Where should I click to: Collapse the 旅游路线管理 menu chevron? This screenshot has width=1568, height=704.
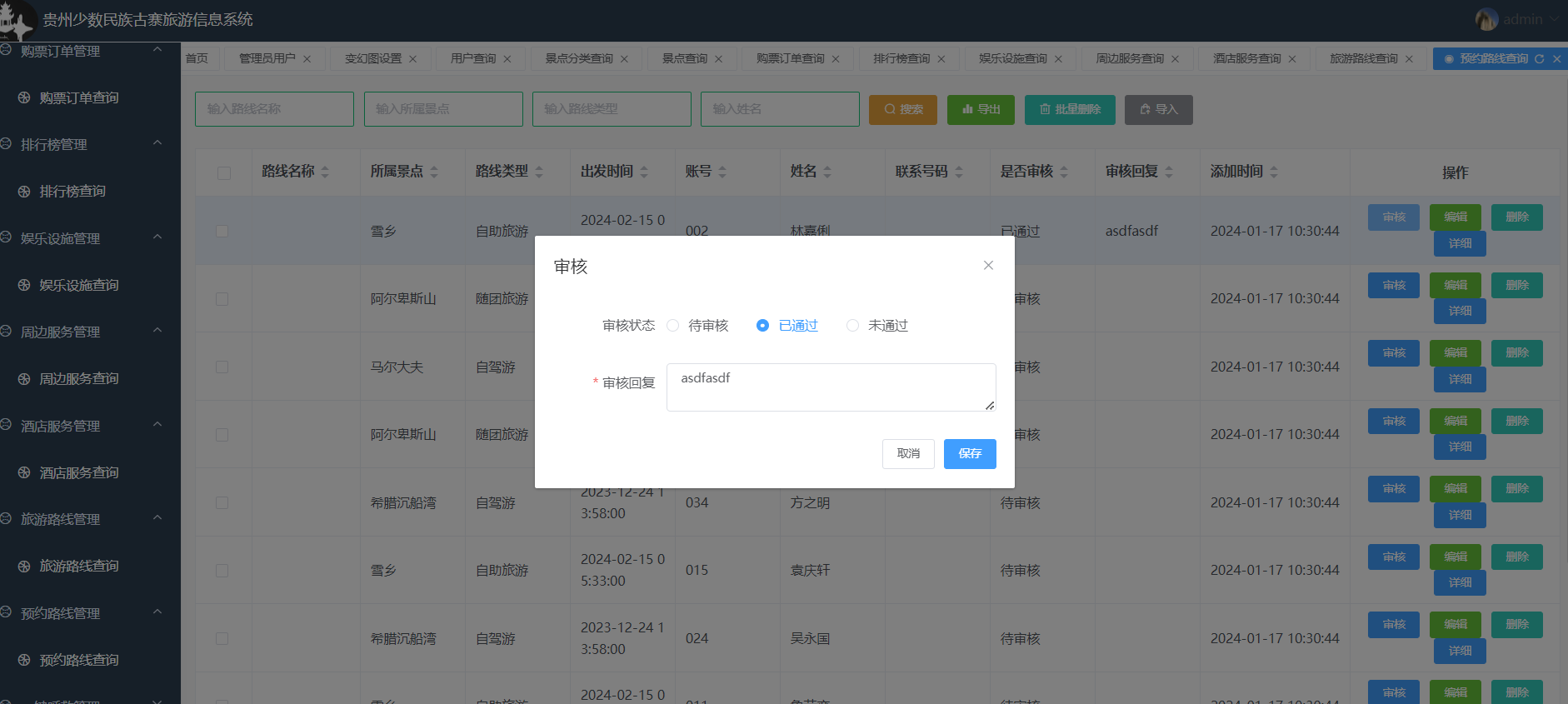click(x=157, y=518)
